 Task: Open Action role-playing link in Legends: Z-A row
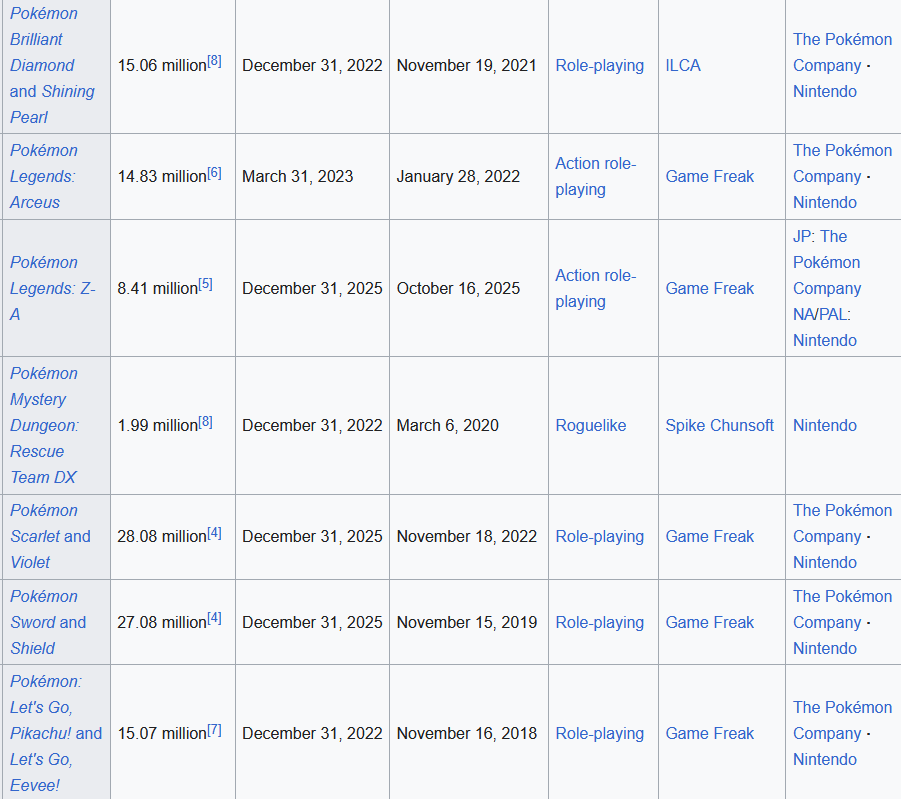(x=595, y=288)
